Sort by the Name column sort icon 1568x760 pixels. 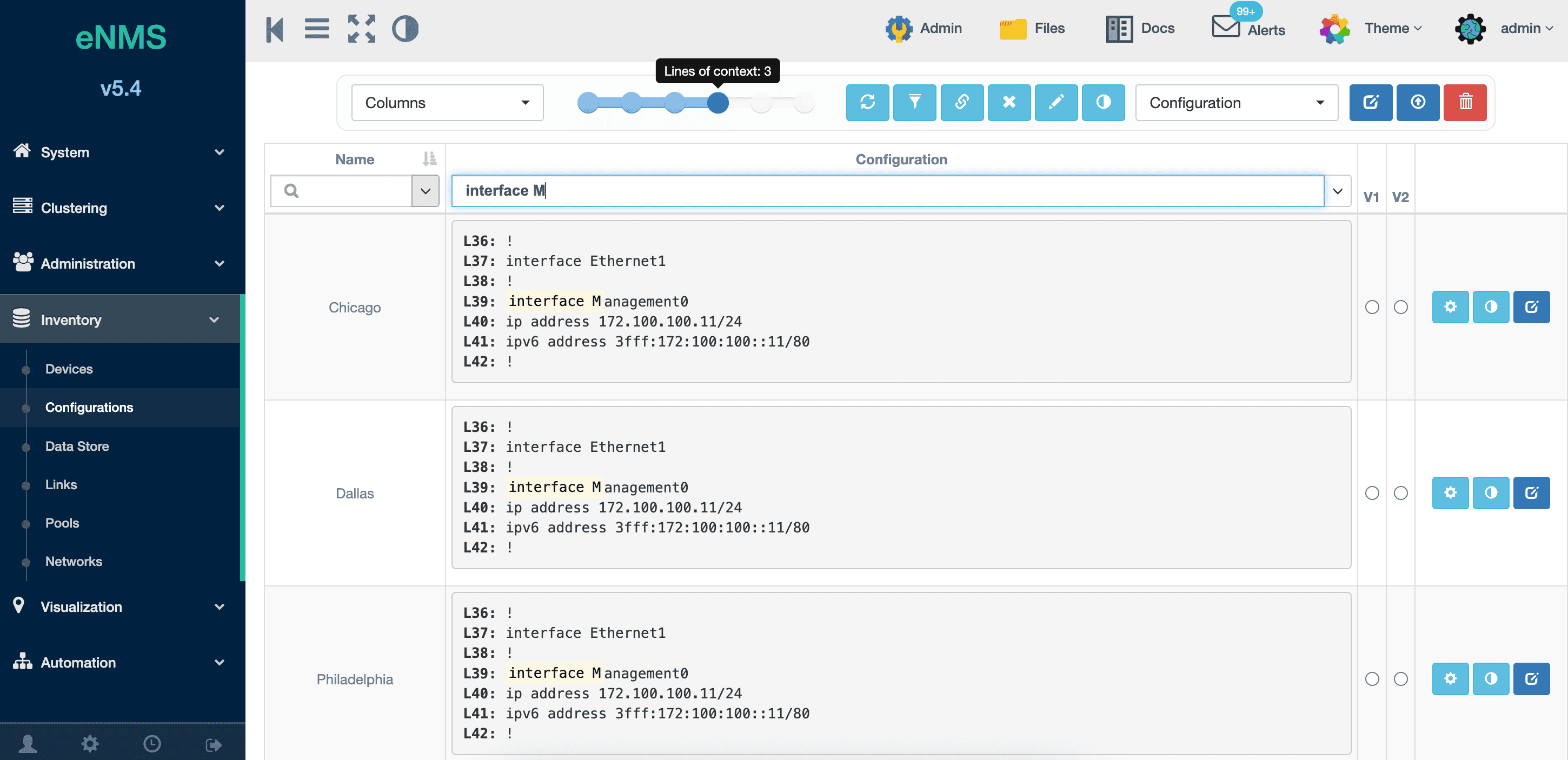429,159
